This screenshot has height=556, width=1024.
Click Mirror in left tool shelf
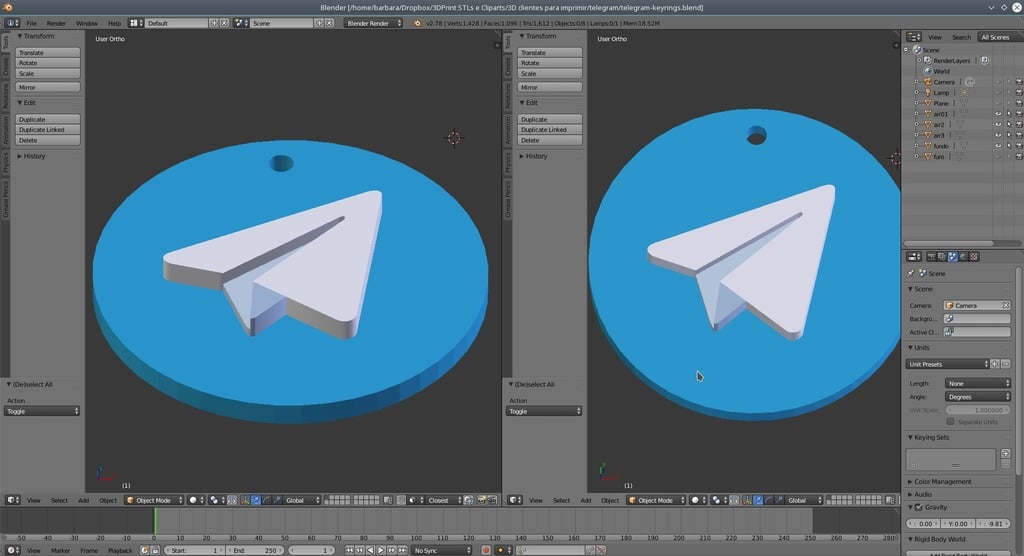[48, 87]
